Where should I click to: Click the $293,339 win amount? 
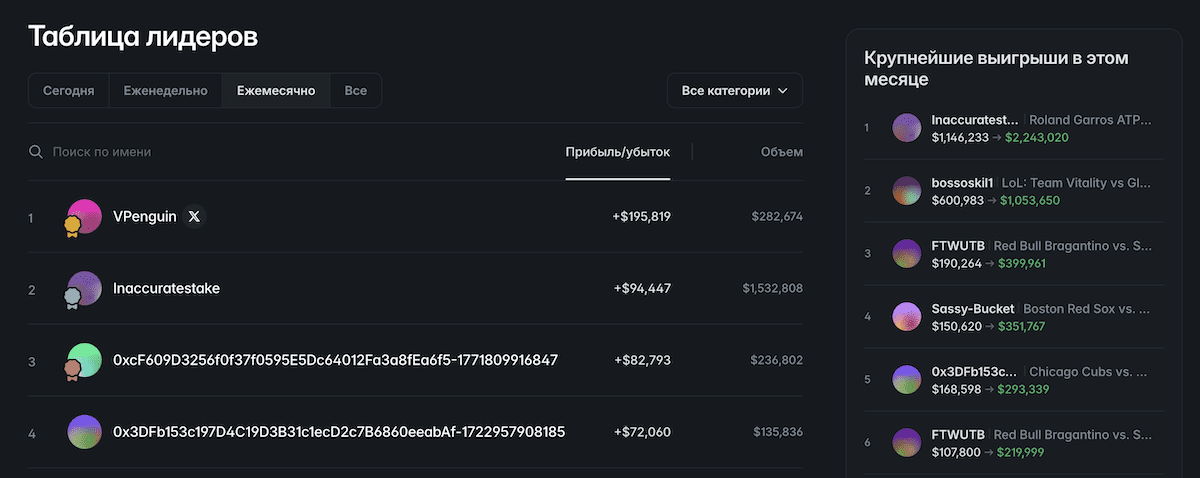tap(1025, 389)
